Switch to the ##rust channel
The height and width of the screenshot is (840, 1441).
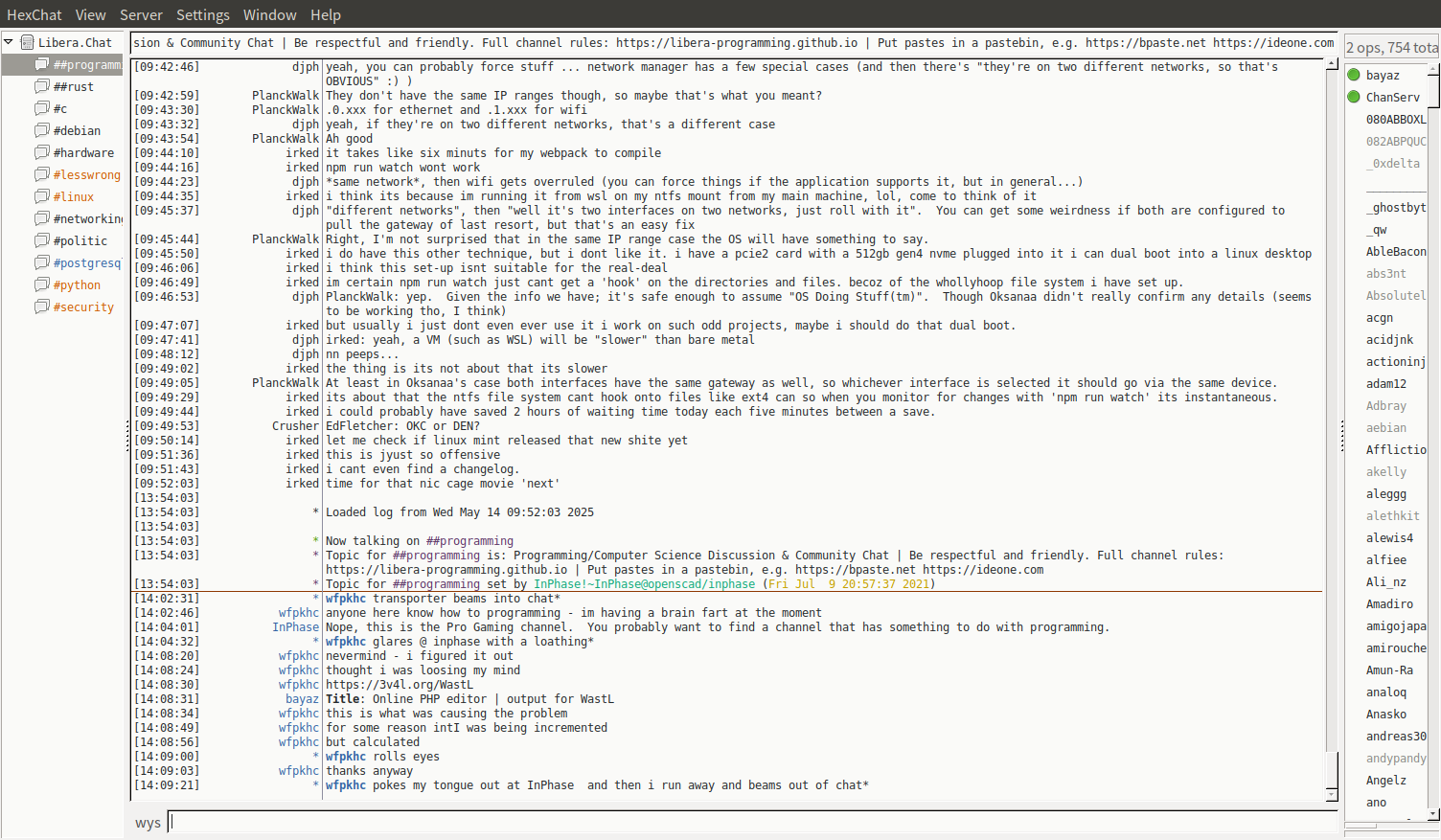coord(74,86)
